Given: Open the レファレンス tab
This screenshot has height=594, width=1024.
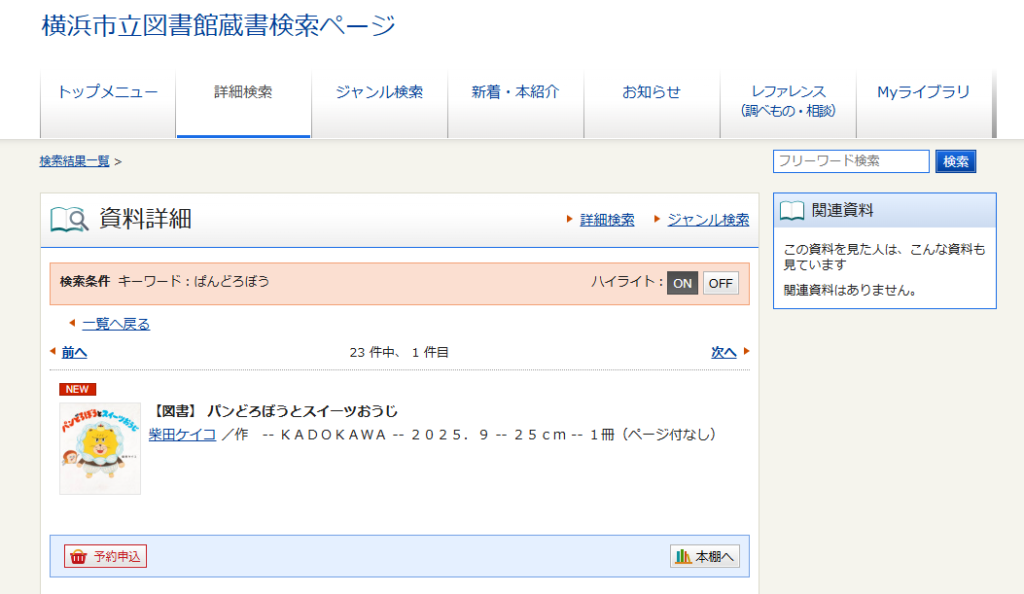Looking at the screenshot, I should (x=788, y=101).
